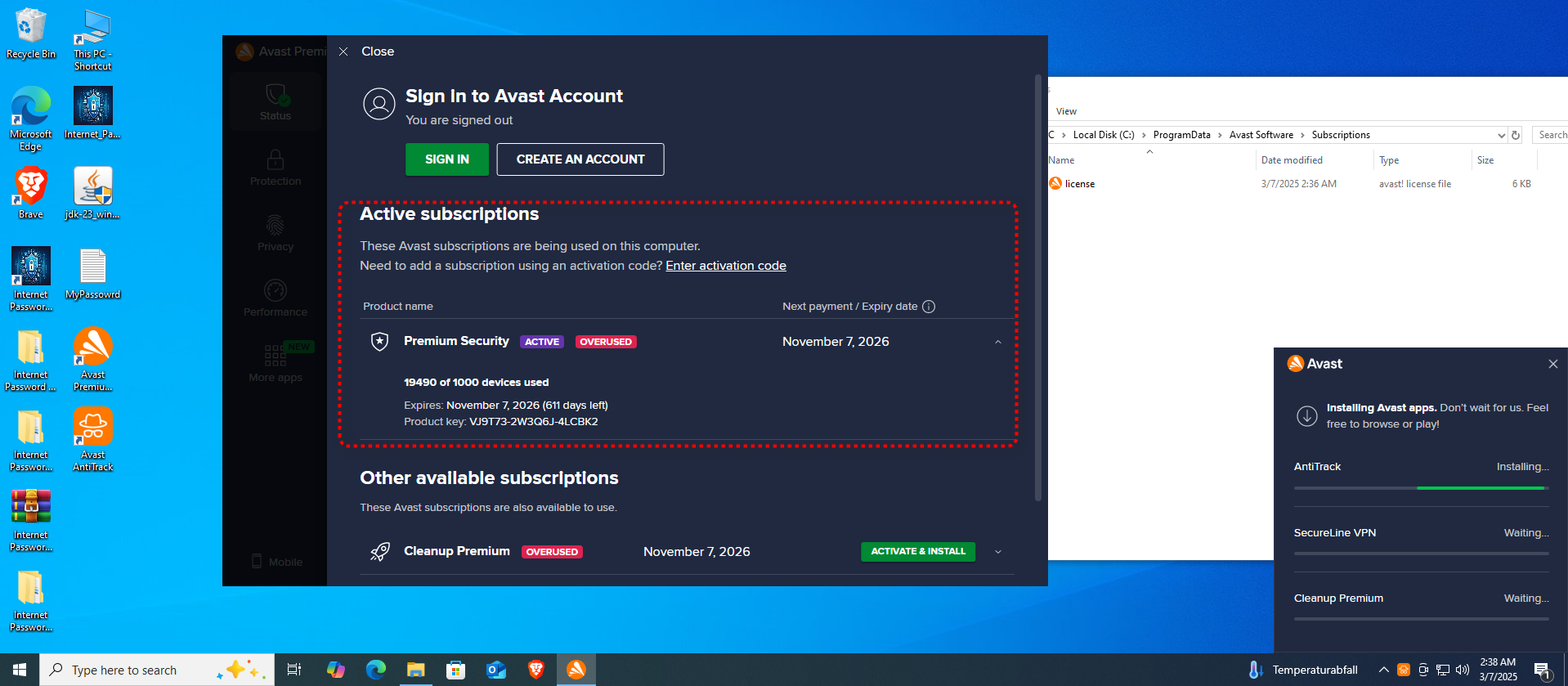Select the jdk-23_win installer icon

92,193
